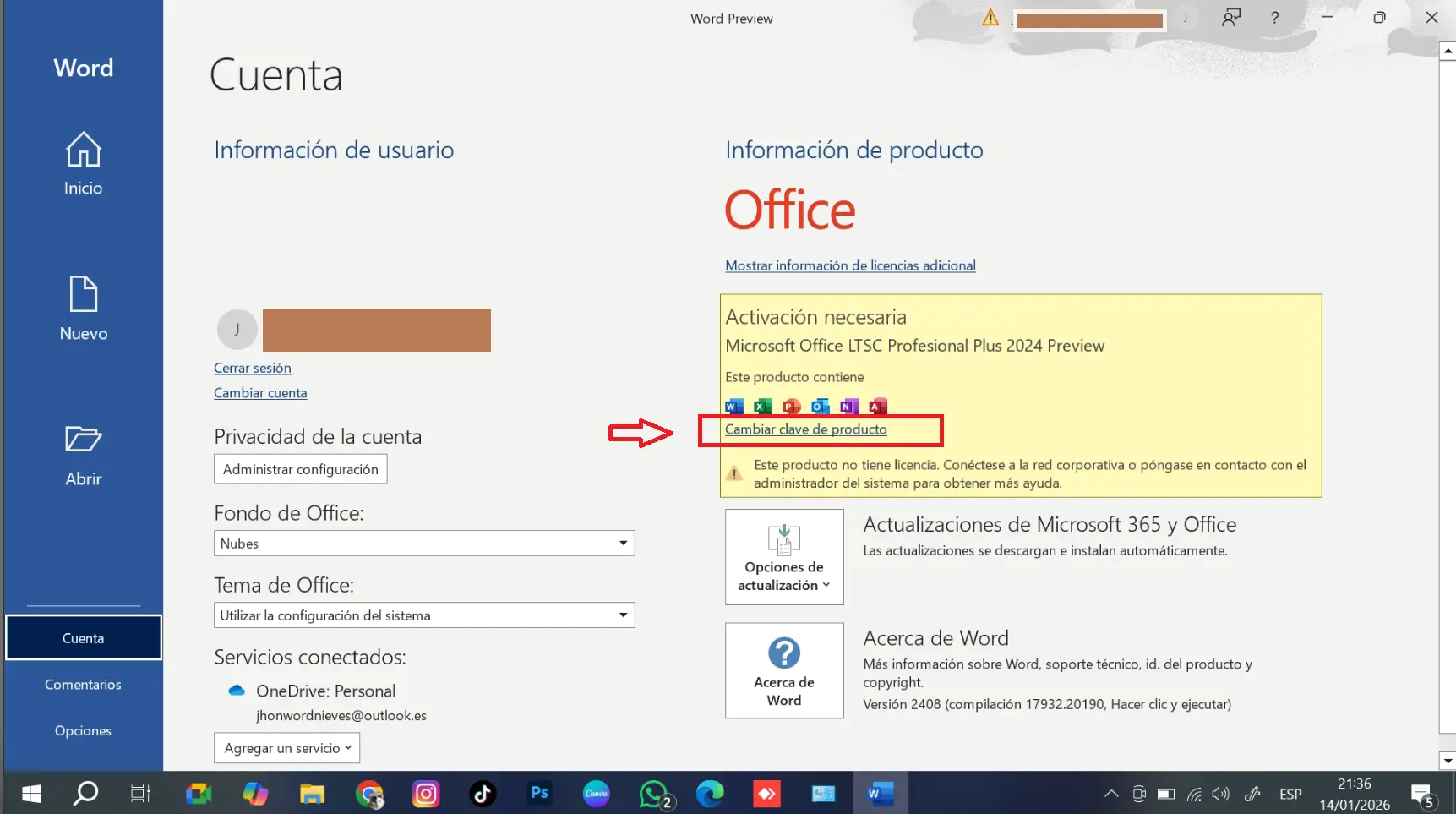Screen dimensions: 1456x814
Task: Click the feedback person icon in title bar
Action: click(x=1230, y=18)
